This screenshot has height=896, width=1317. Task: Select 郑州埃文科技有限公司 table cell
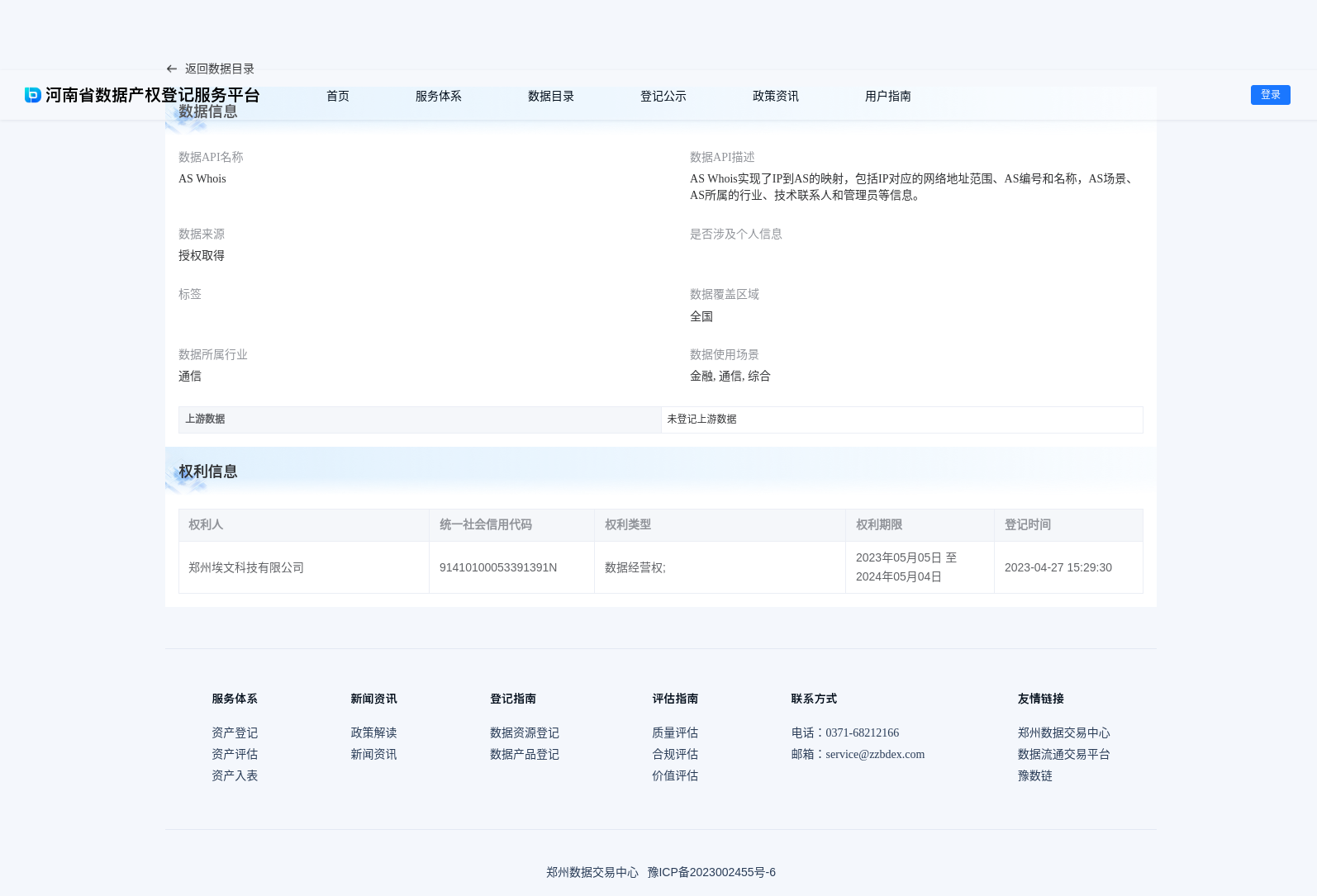[304, 567]
